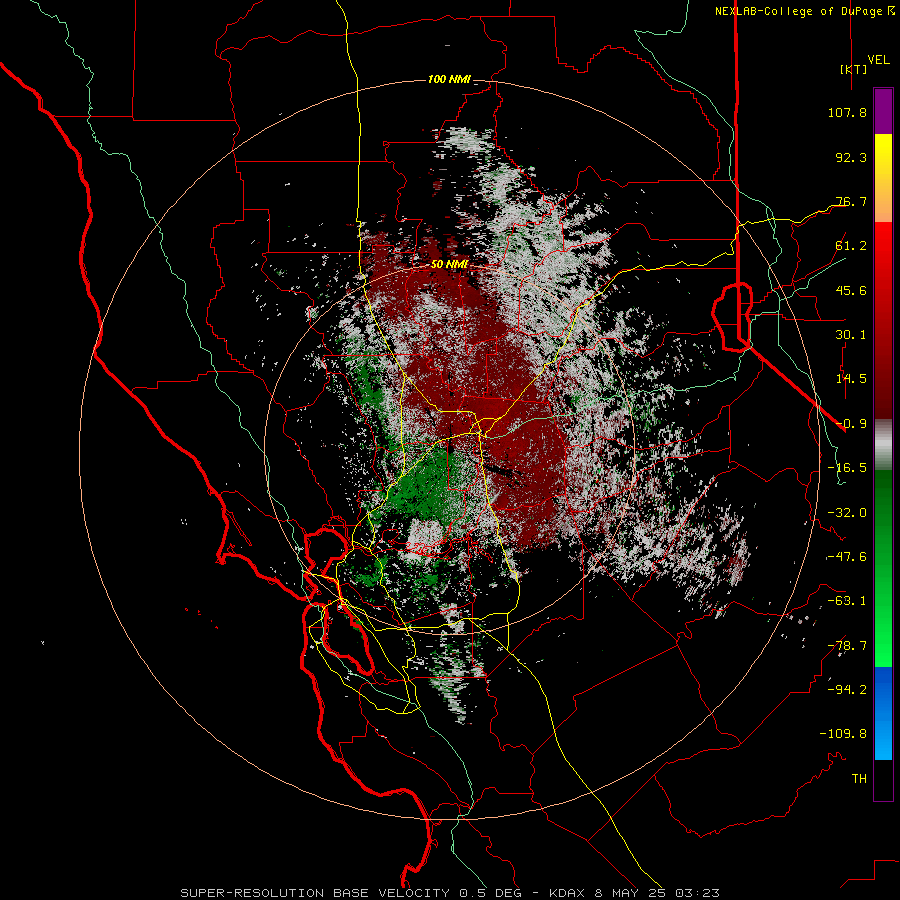
Task: Select the 14.5 legend value
Action: click(x=851, y=379)
